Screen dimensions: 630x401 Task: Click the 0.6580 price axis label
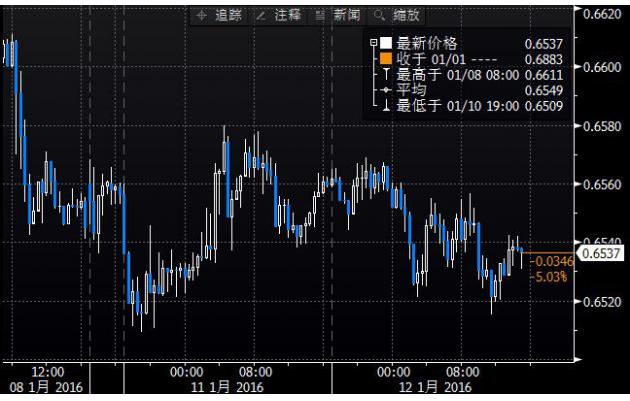point(602,126)
